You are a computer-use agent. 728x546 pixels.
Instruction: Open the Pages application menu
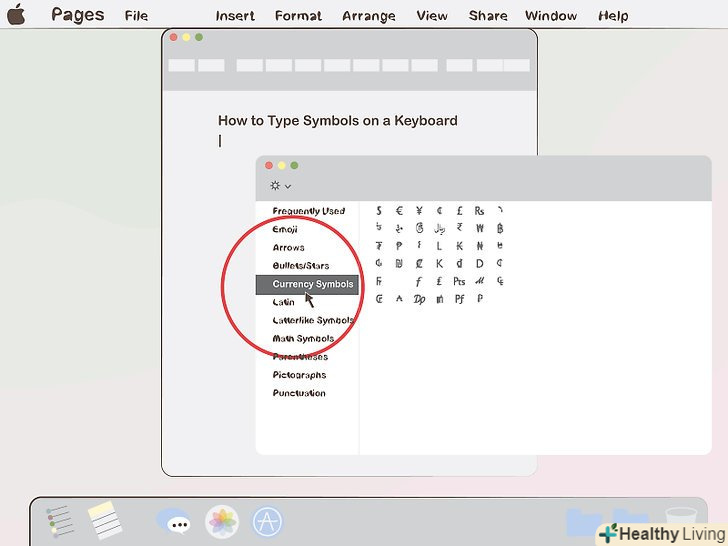[78, 15]
